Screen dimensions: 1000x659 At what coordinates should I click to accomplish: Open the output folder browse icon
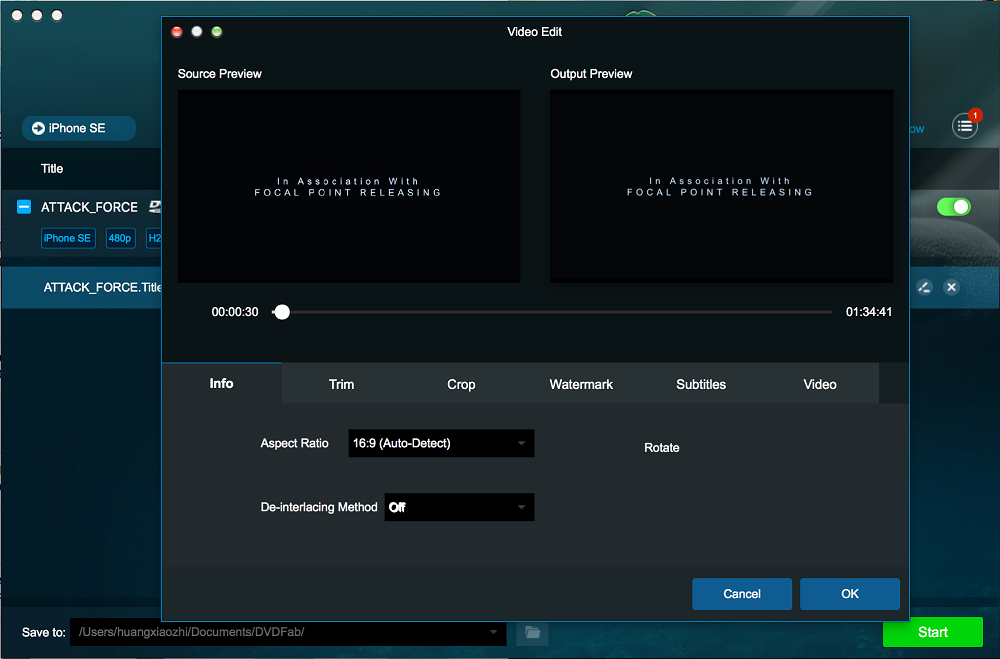(532, 632)
